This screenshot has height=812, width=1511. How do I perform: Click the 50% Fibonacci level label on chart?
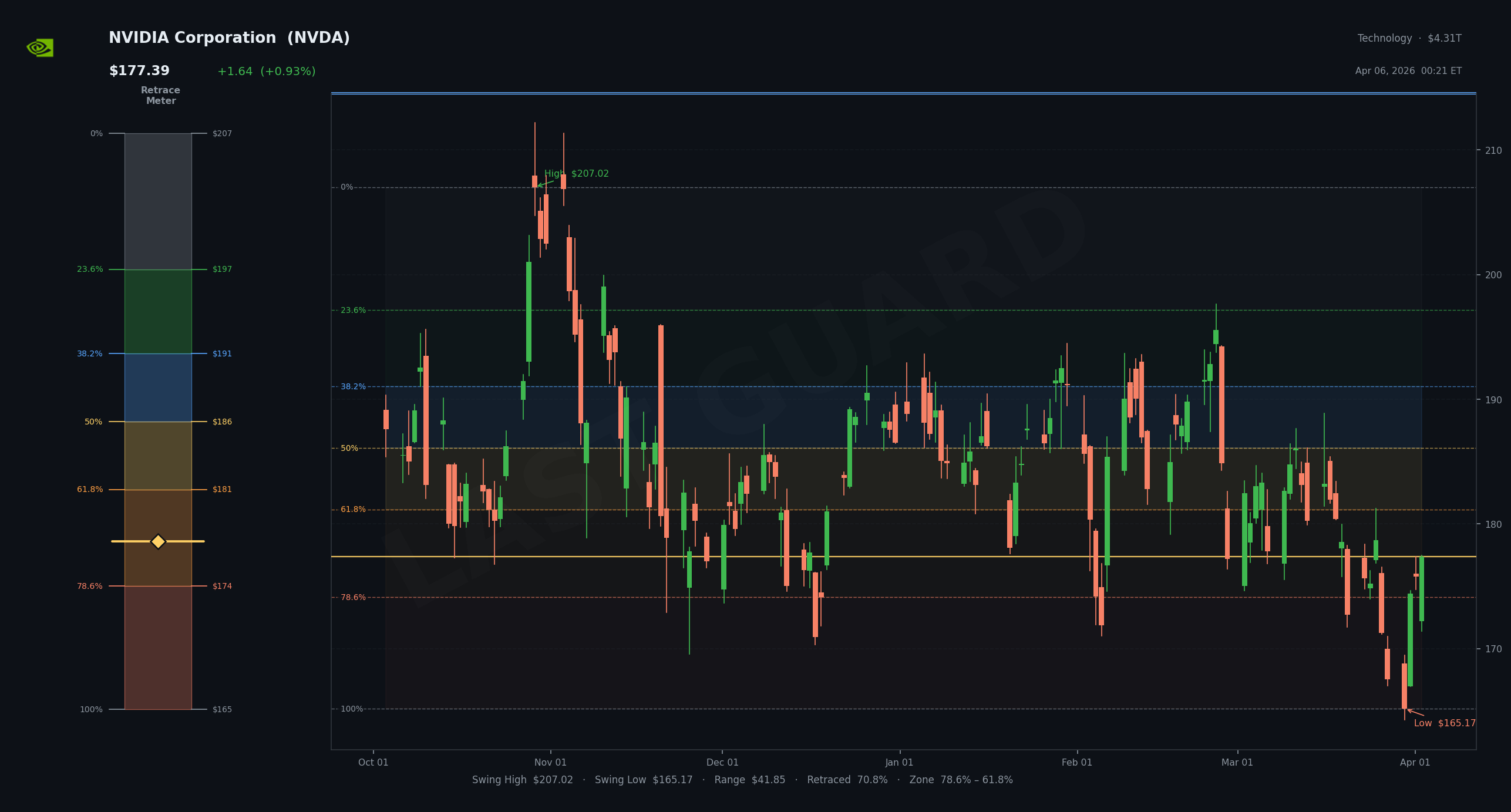(349, 449)
